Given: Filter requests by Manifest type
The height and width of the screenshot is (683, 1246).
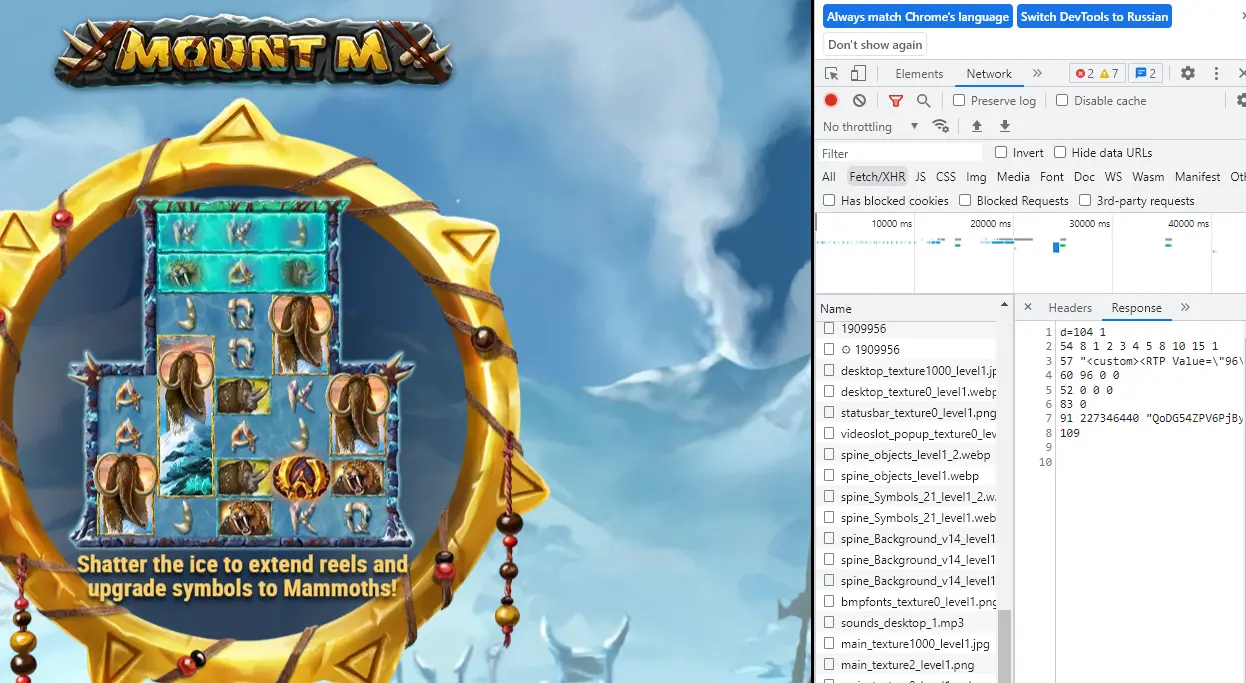Looking at the screenshot, I should click(1198, 176).
